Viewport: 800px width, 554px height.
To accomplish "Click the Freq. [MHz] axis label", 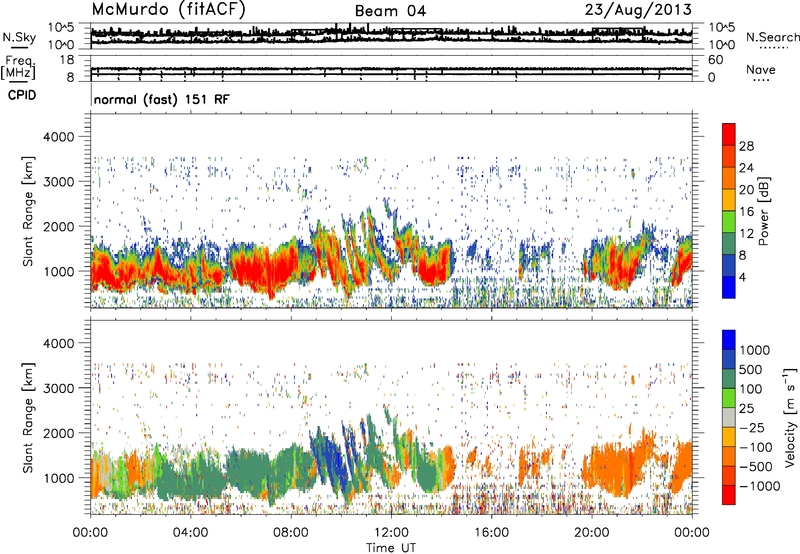I will coord(20,67).
